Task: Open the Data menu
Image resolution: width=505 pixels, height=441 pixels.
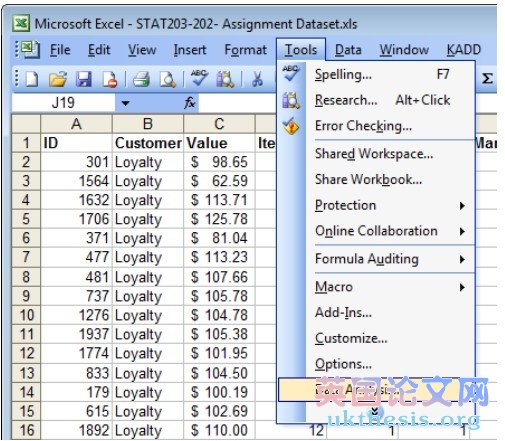Action: [x=348, y=50]
